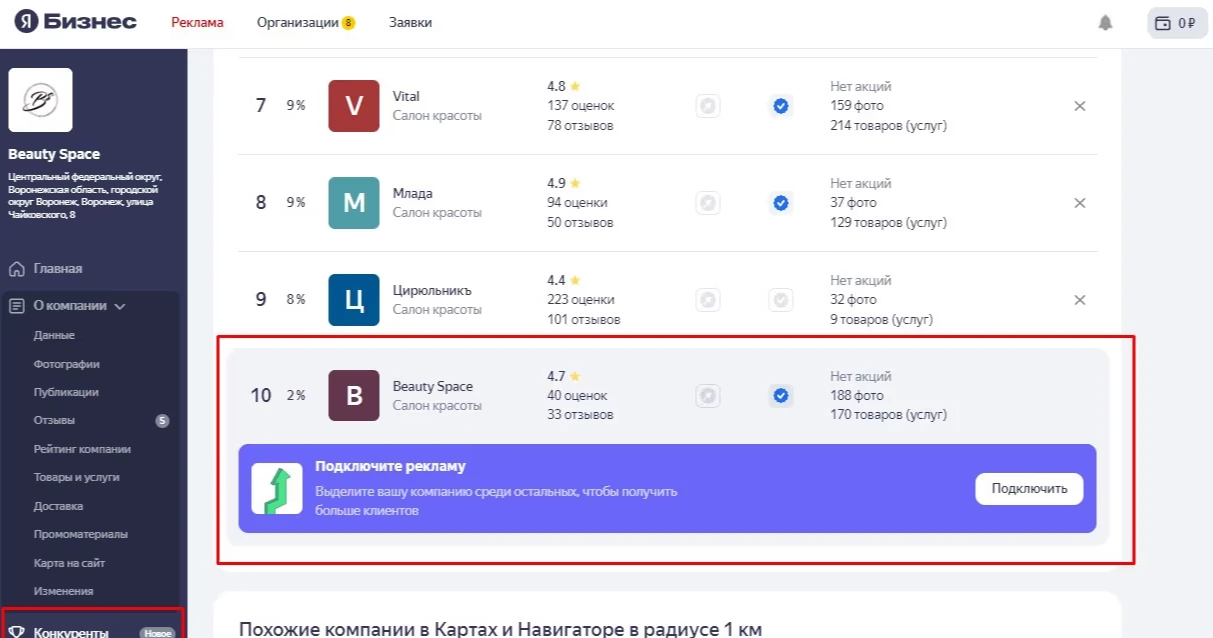The height and width of the screenshot is (638, 1213).
Task: Click the Млада teal M logo
Action: (x=354, y=203)
